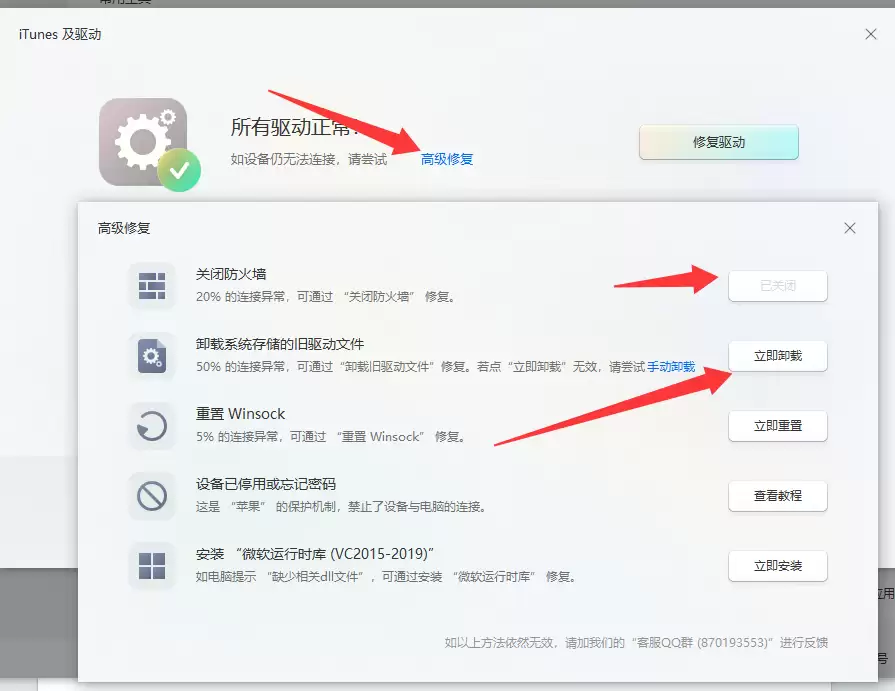Click the 所有驱动正常 status heading
Image resolution: width=895 pixels, height=691 pixels.
295,127
